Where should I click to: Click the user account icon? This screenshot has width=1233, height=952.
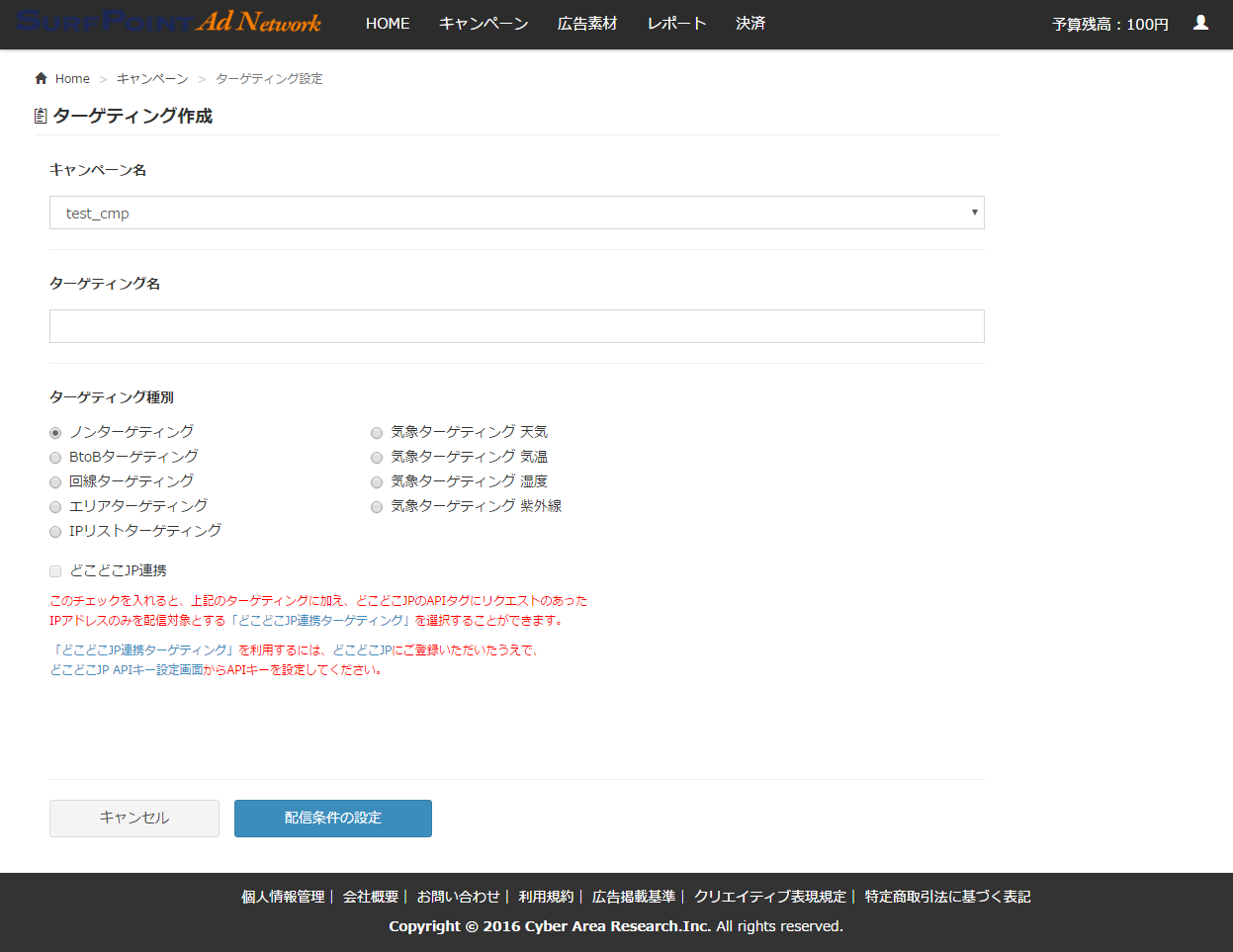pos(1200,23)
